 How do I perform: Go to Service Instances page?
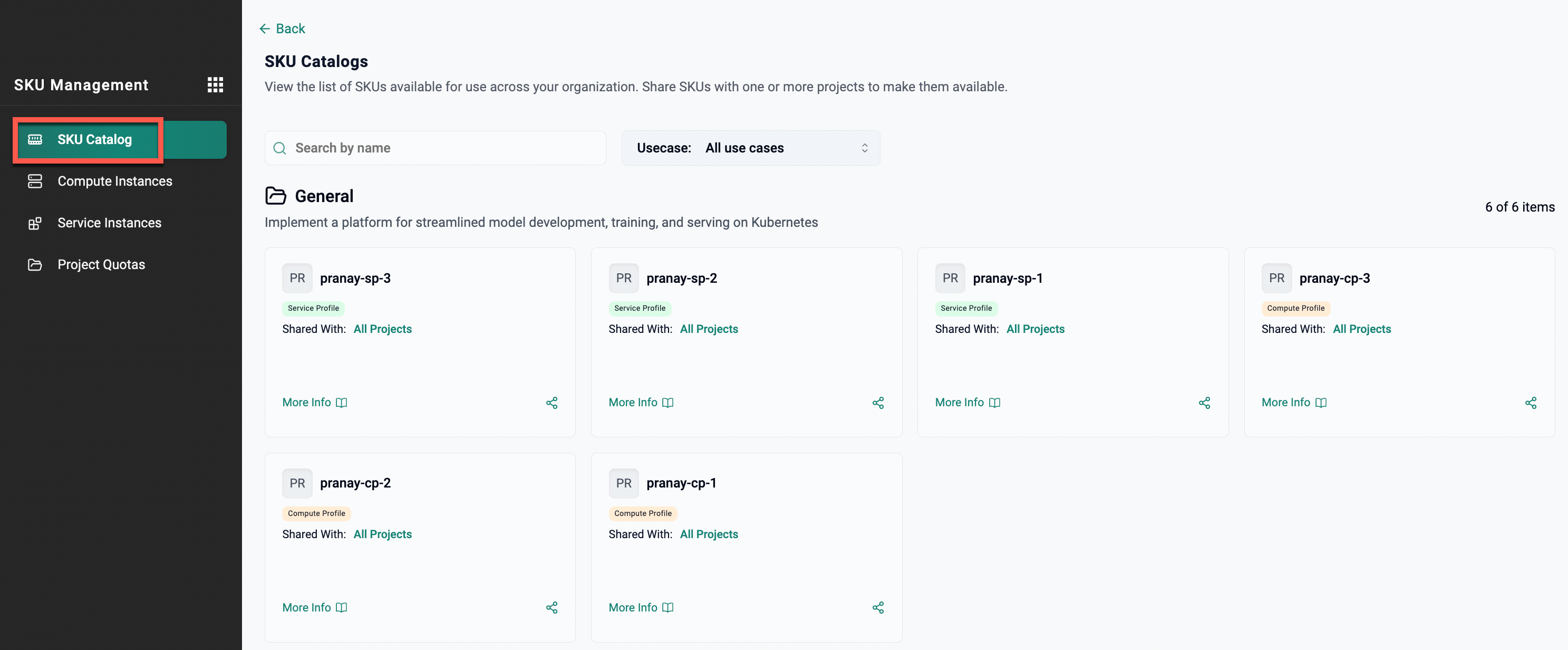pyautogui.click(x=109, y=223)
